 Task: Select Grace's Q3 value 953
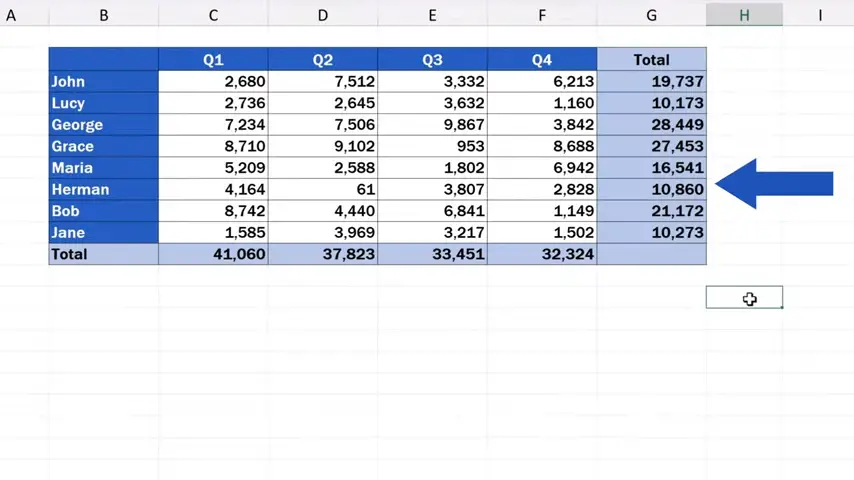[x=432, y=146]
